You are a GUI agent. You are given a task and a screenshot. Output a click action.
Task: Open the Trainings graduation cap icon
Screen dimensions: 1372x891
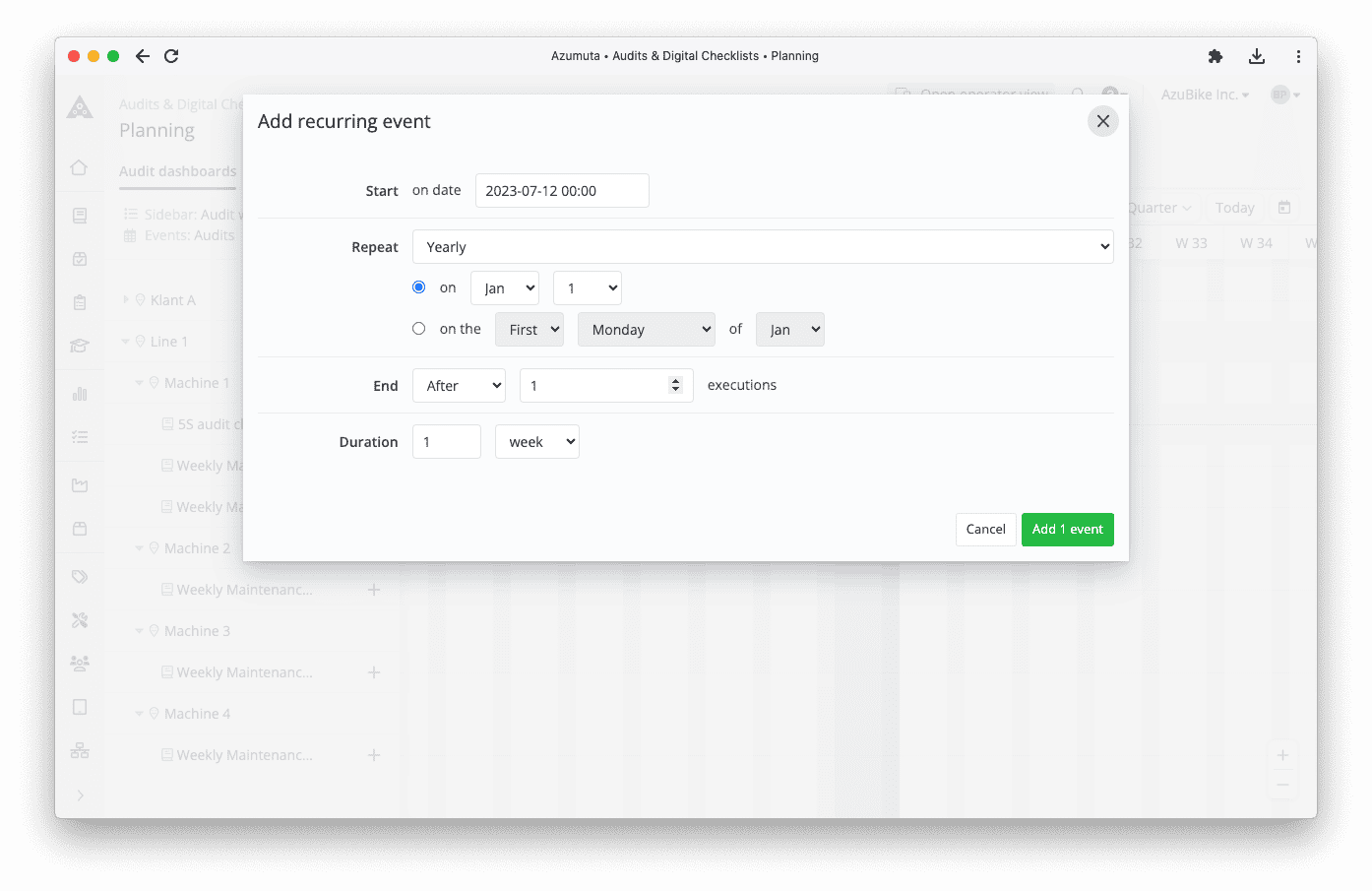(80, 346)
